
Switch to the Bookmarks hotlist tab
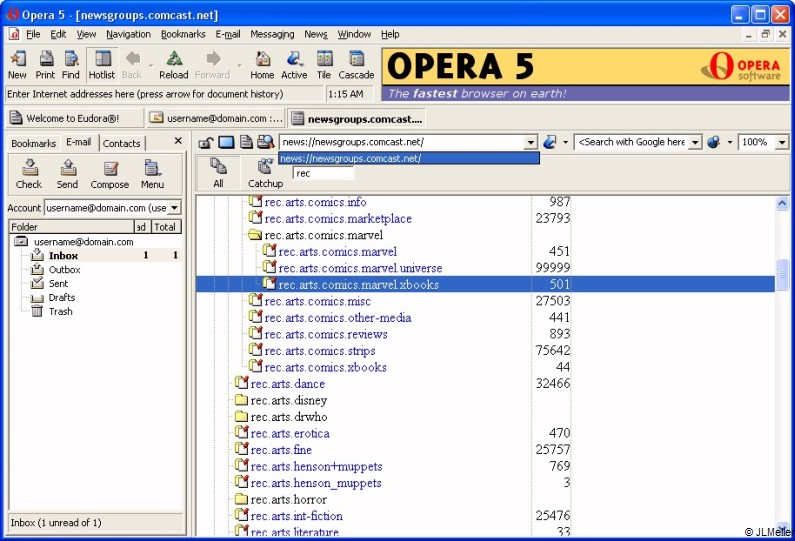[x=33, y=143]
